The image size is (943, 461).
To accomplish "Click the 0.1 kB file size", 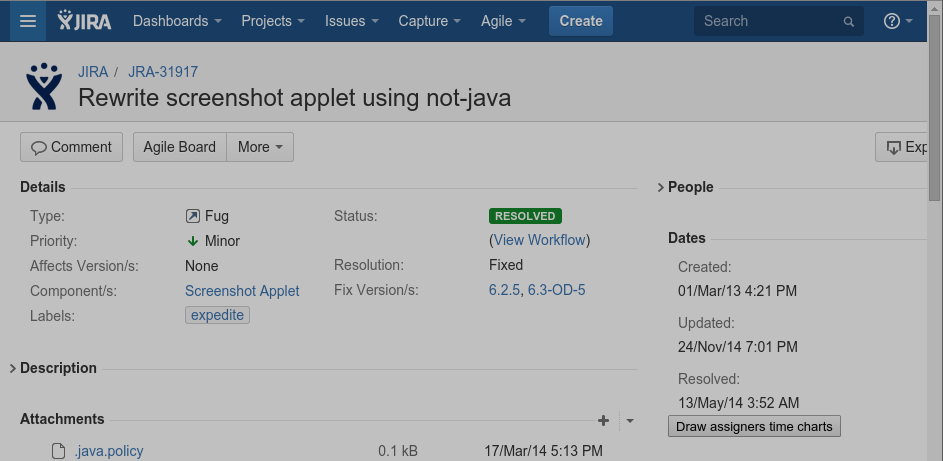I will [398, 451].
